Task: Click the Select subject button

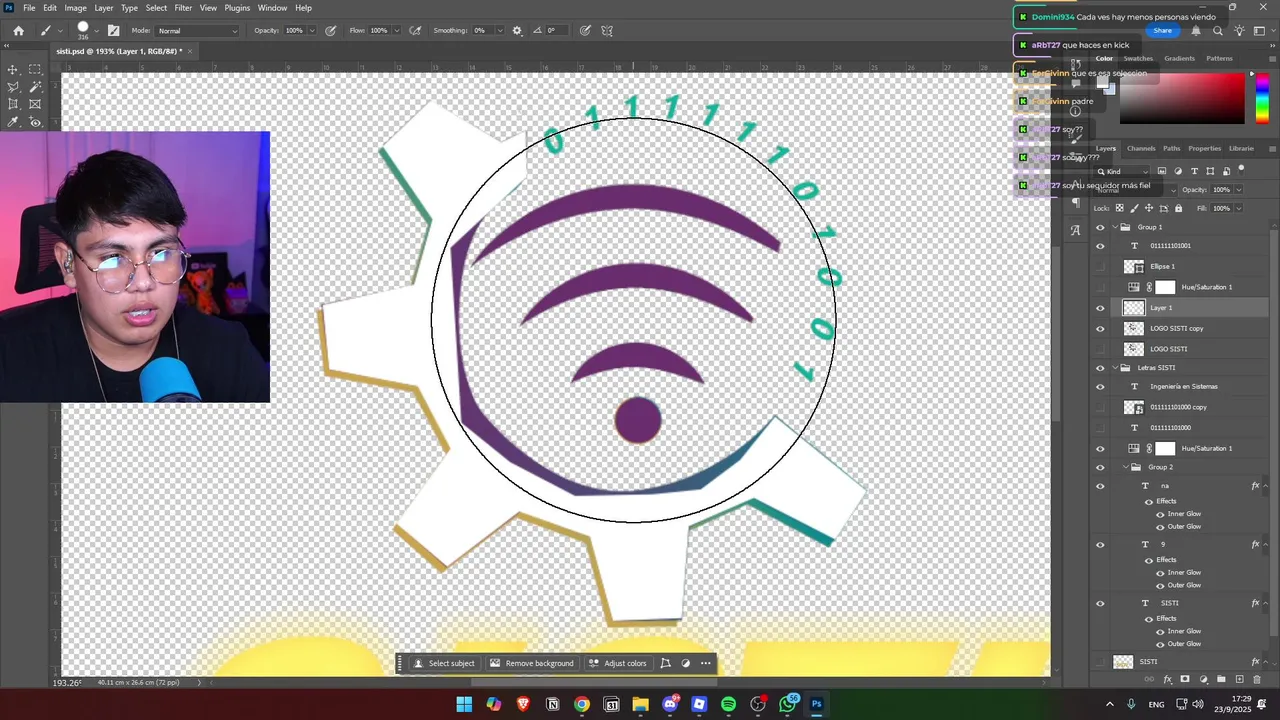Action: click(445, 663)
